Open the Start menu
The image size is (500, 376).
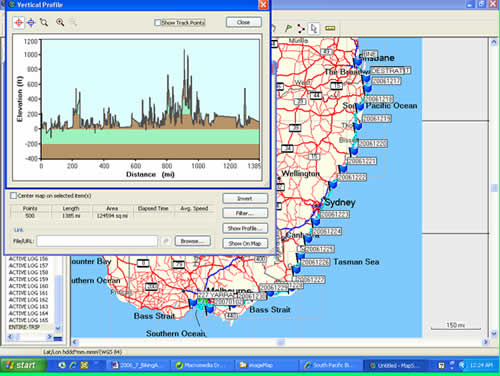(x=23, y=365)
